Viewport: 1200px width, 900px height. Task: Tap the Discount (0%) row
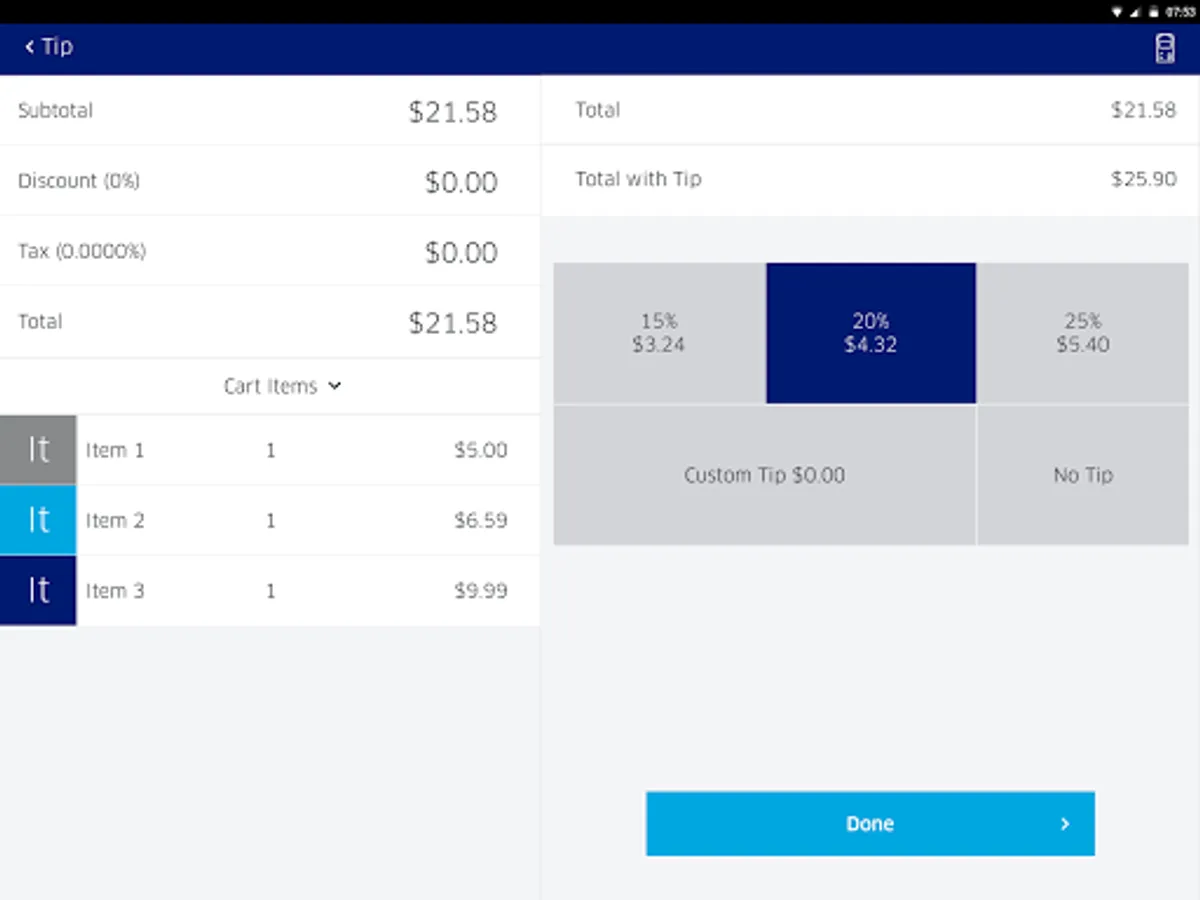pos(270,181)
